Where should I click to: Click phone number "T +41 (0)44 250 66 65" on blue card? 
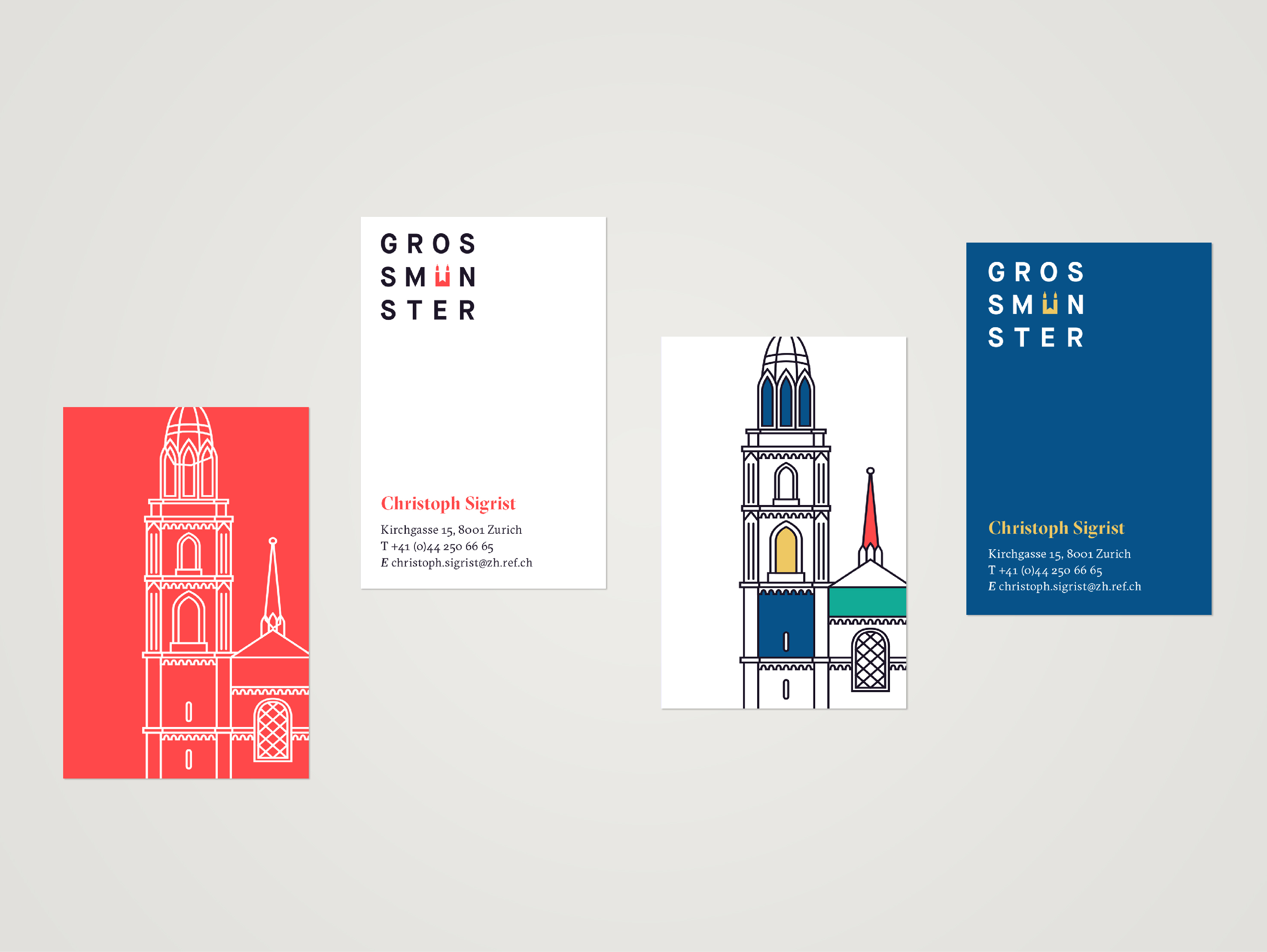[1045, 571]
